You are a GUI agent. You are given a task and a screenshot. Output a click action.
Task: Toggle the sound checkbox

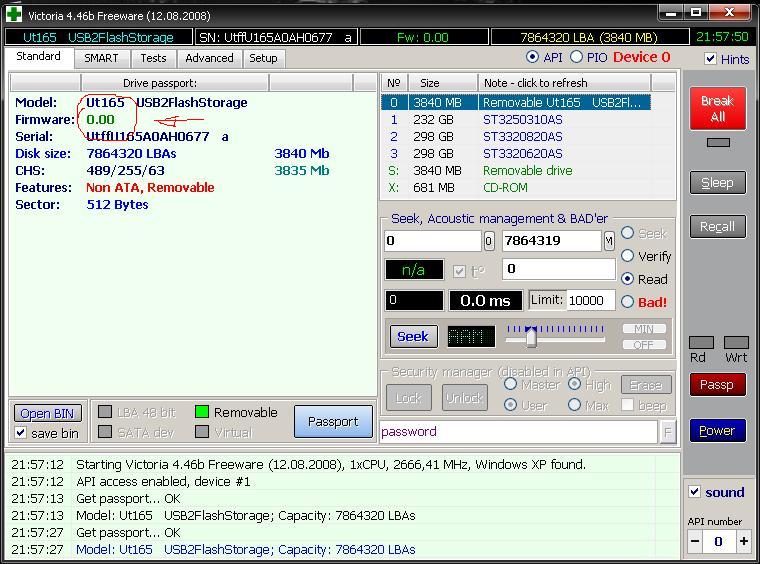695,492
